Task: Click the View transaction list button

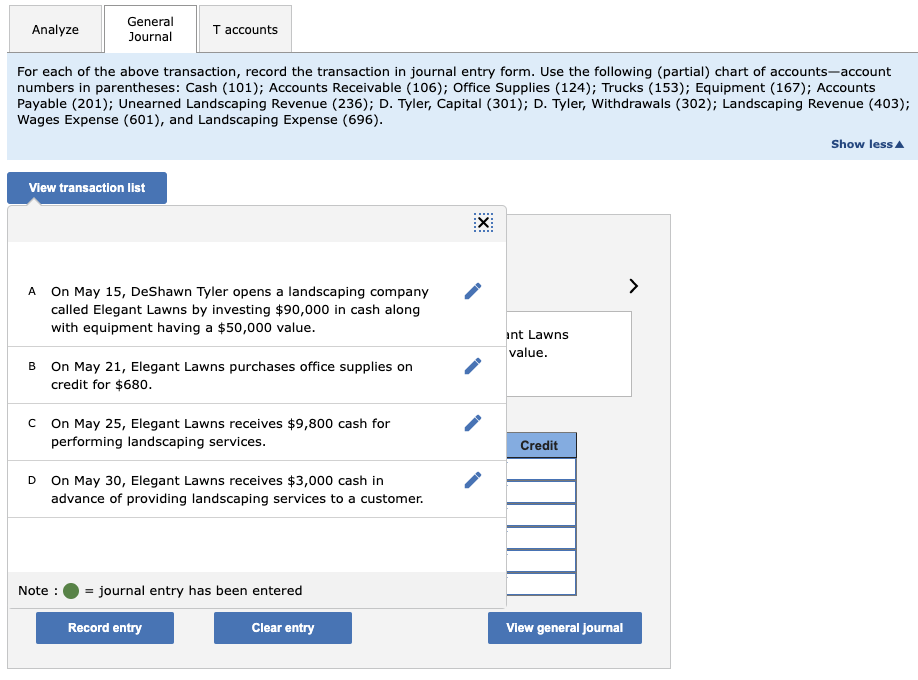Action: click(86, 188)
